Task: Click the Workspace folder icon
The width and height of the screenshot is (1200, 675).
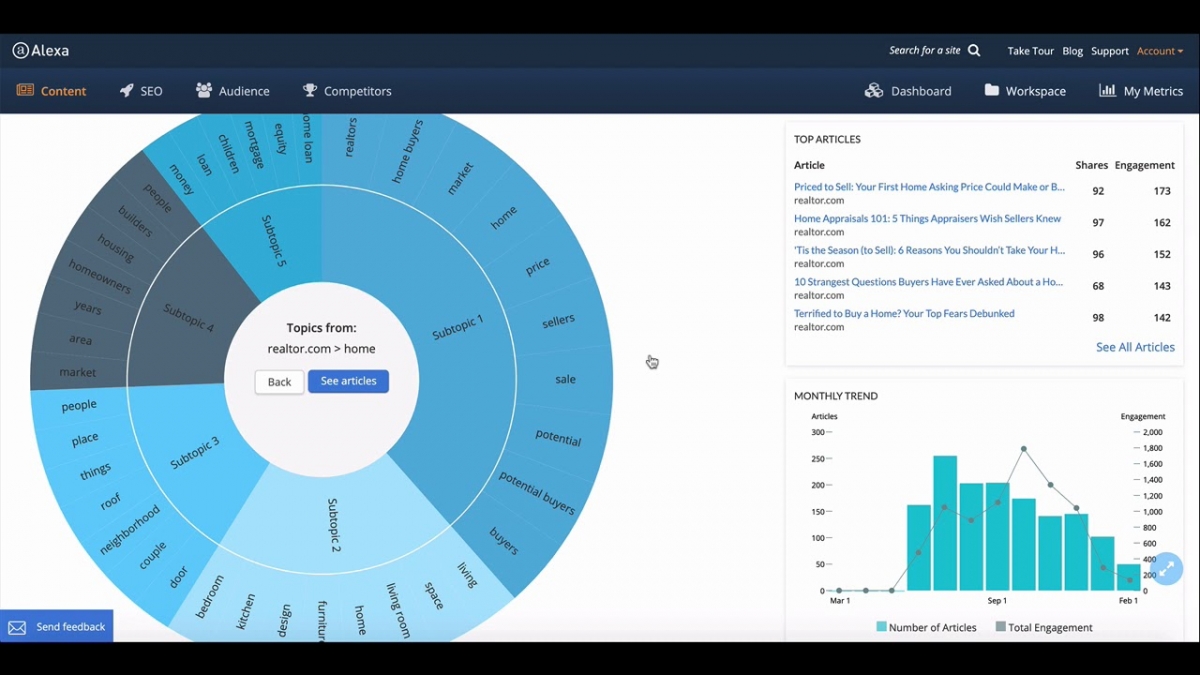Action: click(991, 91)
